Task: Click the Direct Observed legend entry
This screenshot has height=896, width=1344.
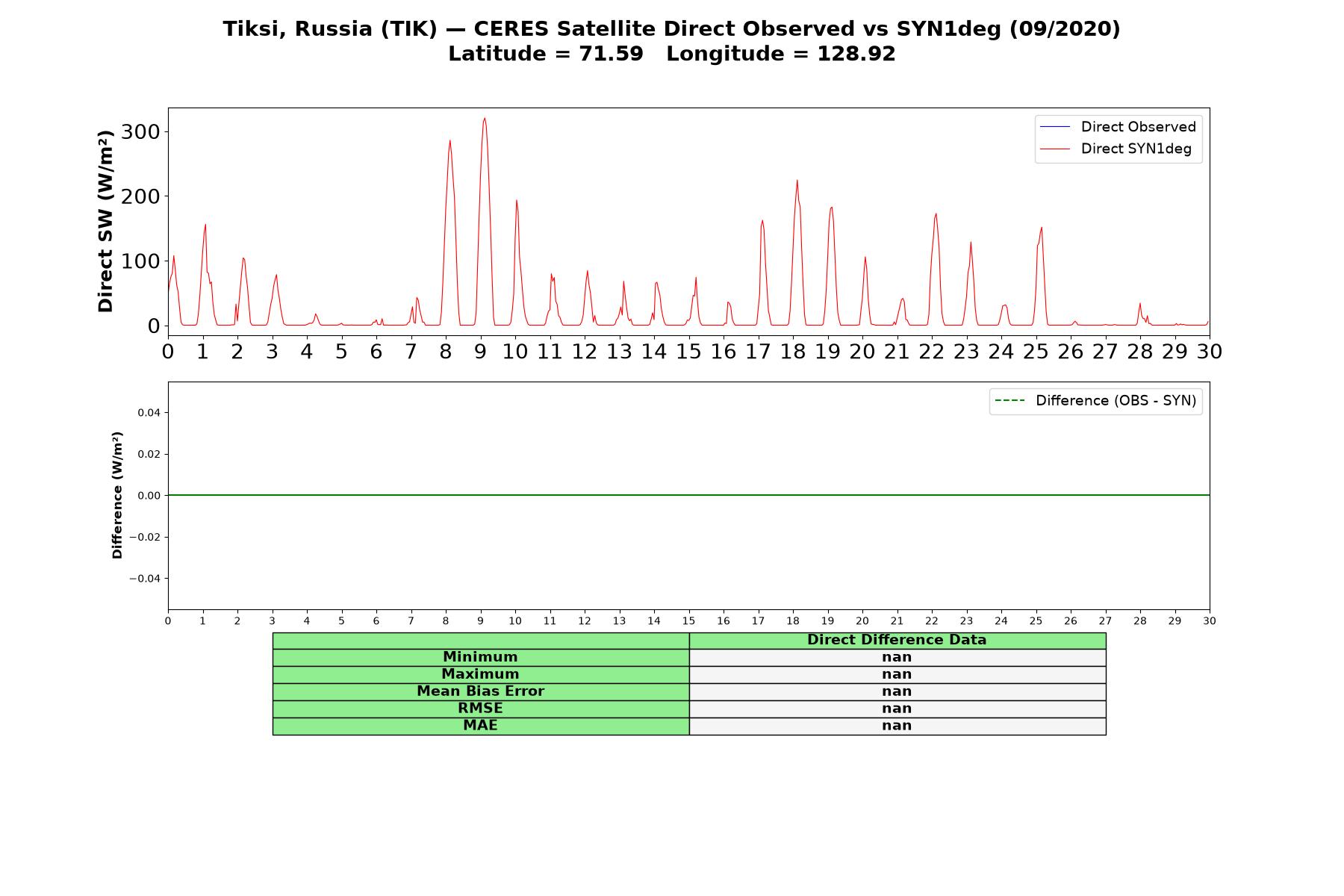Action: tap(1118, 127)
